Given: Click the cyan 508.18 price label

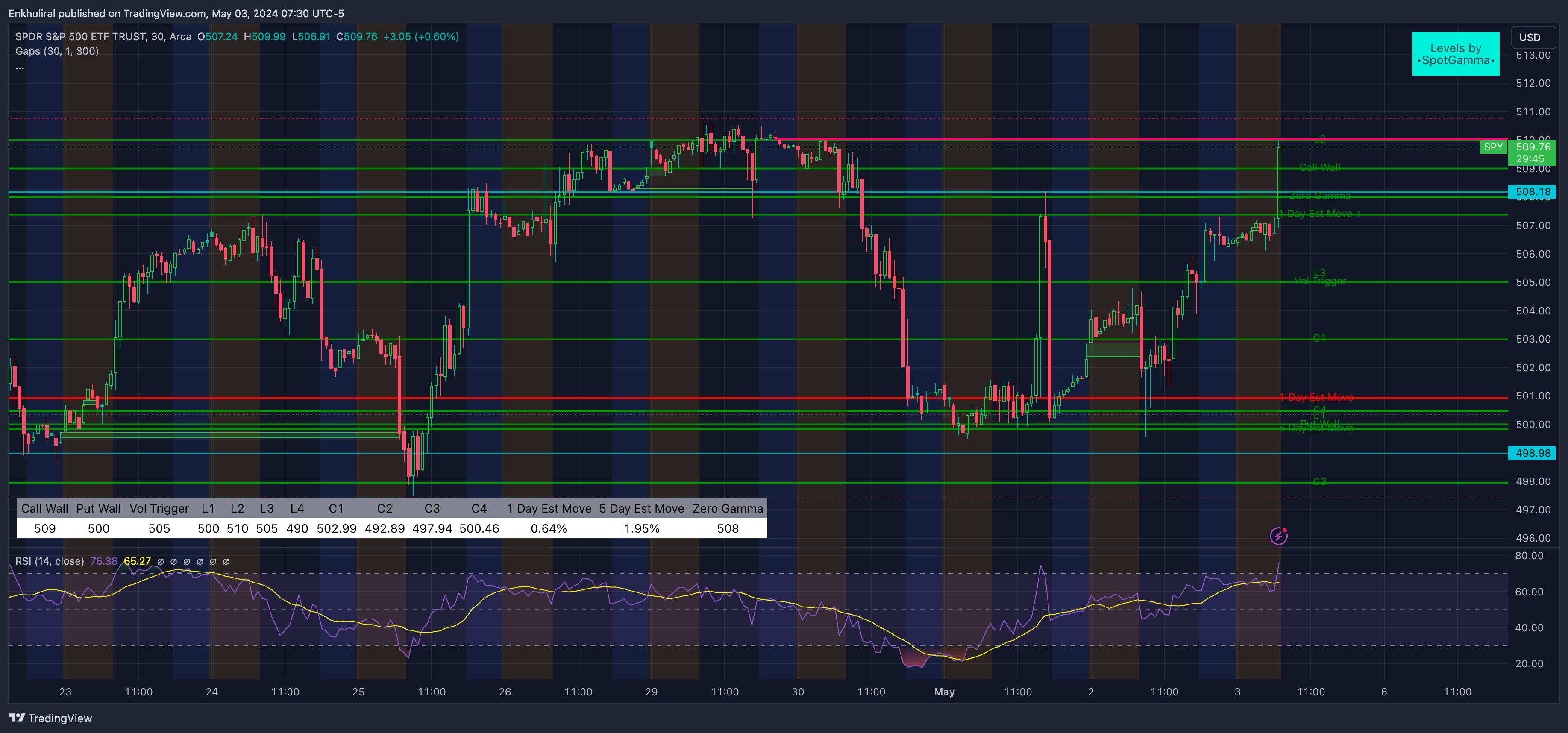Looking at the screenshot, I should (1532, 192).
